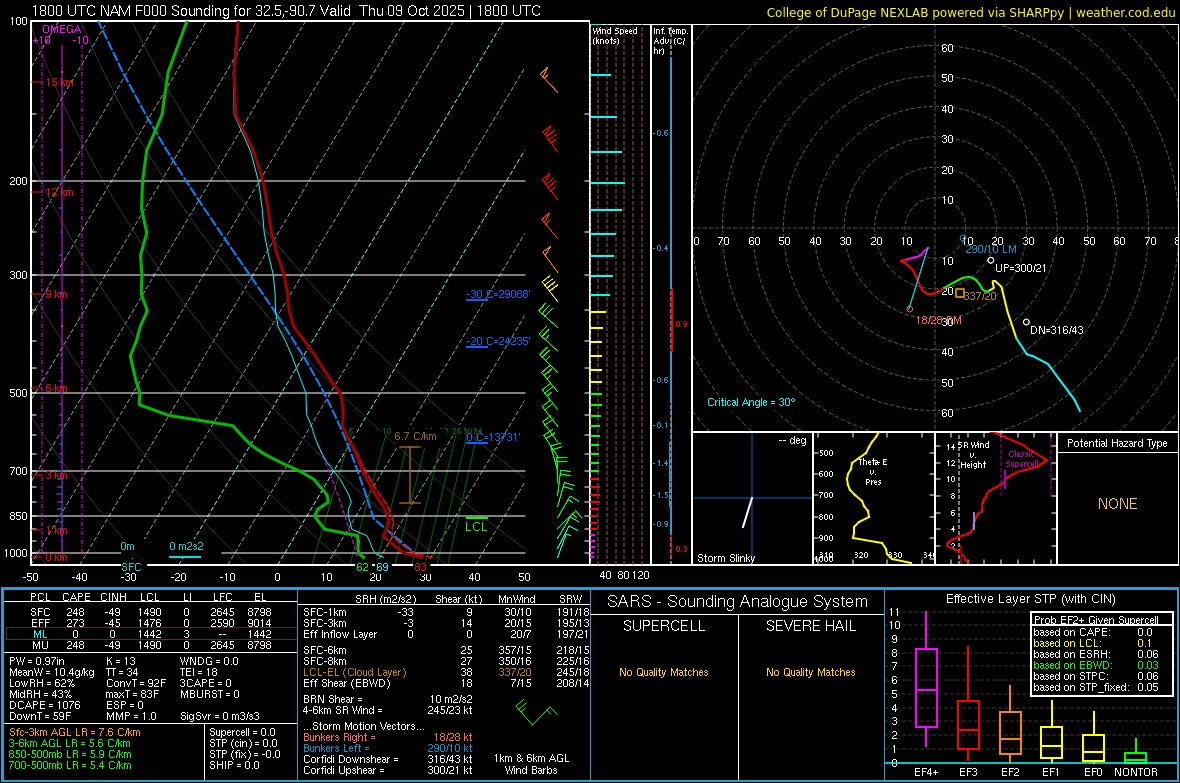Click the Wind Speed (knots) panel header
This screenshot has height=783, width=1180.
pyautogui.click(x=615, y=35)
